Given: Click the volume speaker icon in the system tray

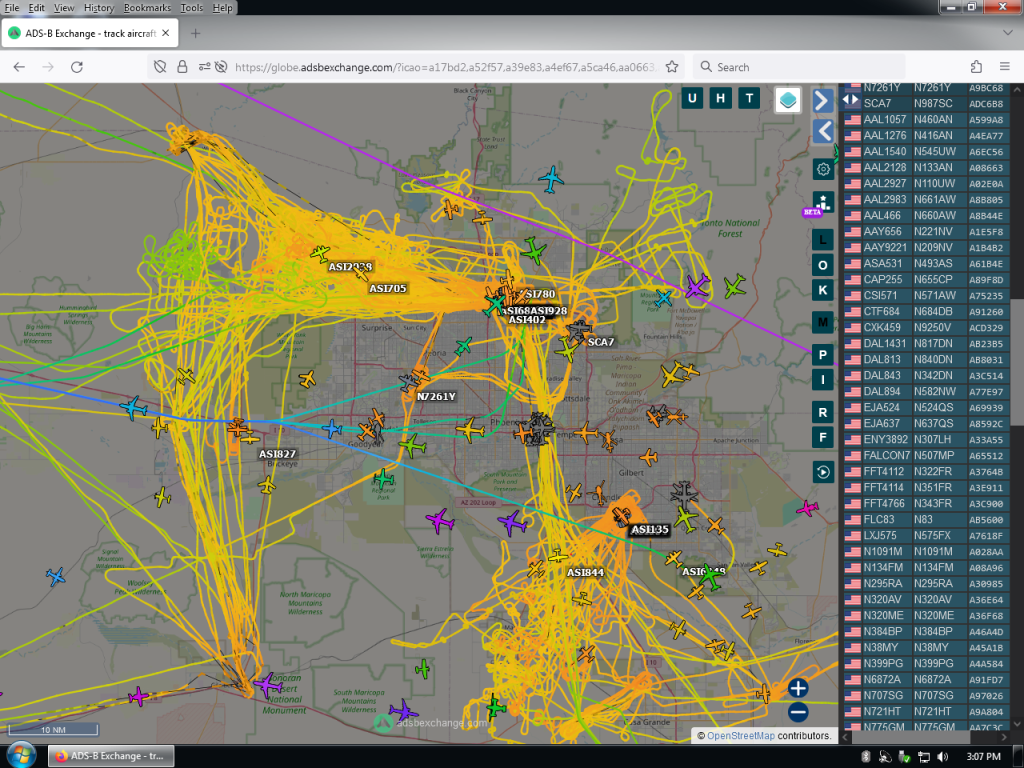Looking at the screenshot, I should tap(942, 757).
